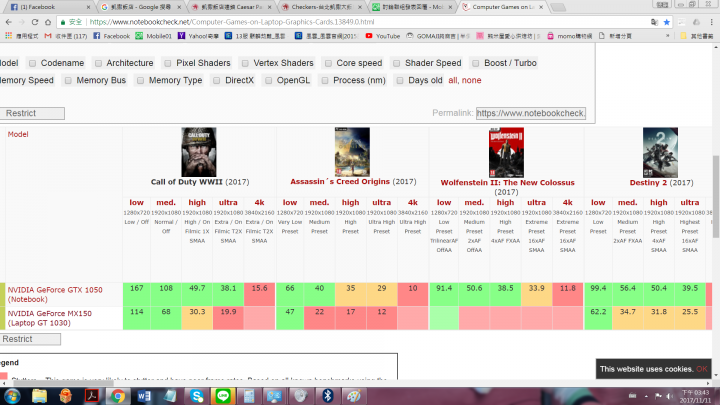Open Gmail inbox bookmark
The width and height of the screenshot is (720, 405).
point(66,36)
